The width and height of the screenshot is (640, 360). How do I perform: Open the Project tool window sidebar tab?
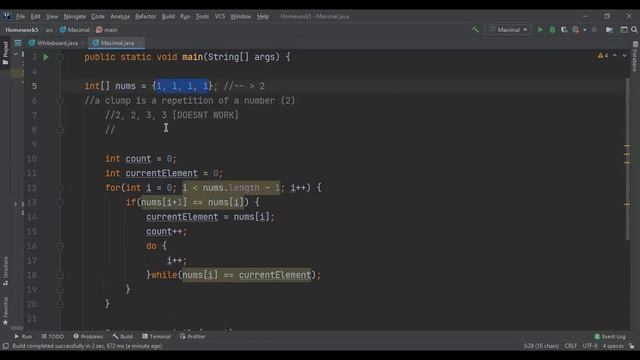[5, 53]
